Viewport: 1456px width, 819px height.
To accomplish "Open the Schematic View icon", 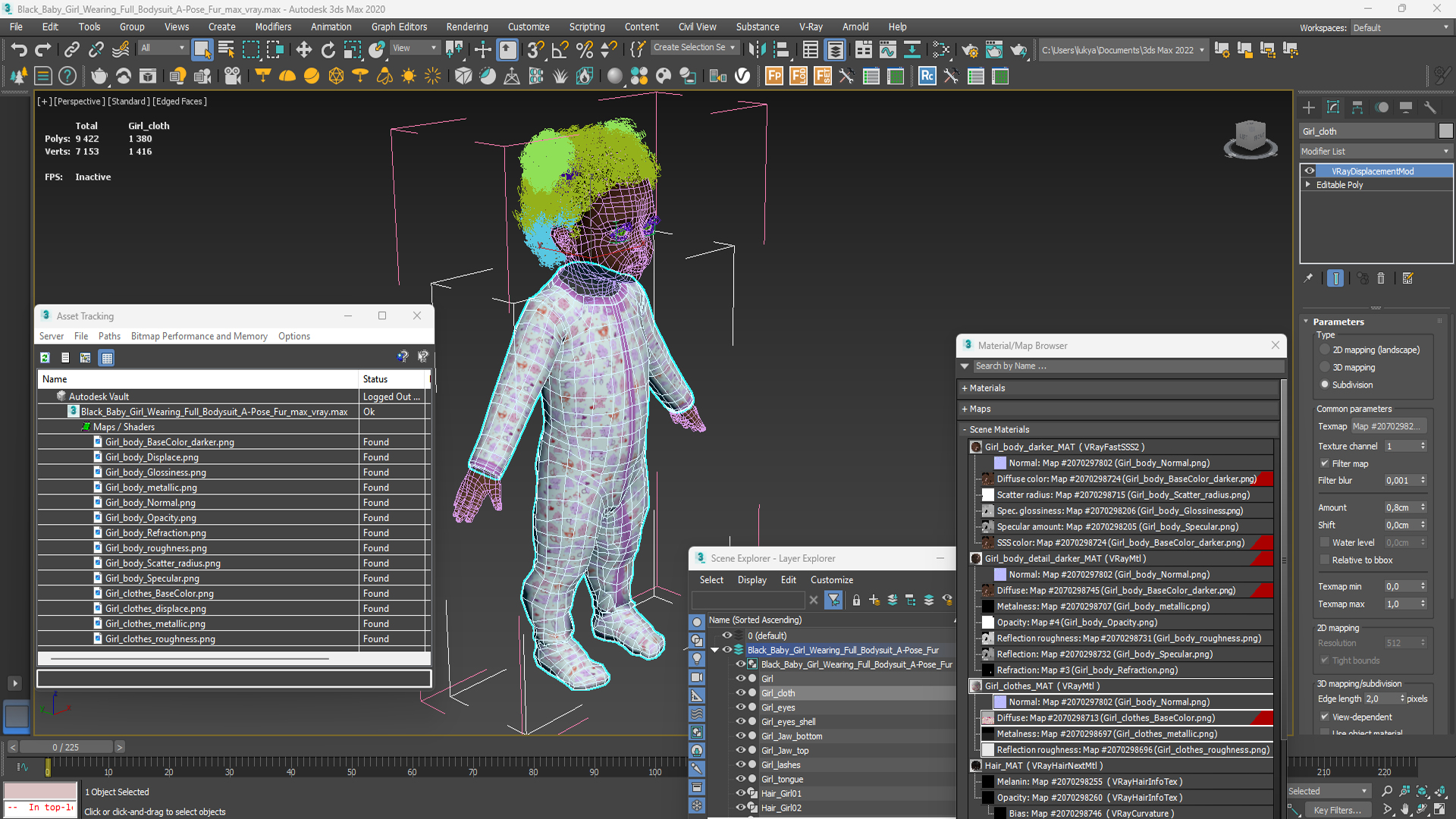I will [912, 50].
